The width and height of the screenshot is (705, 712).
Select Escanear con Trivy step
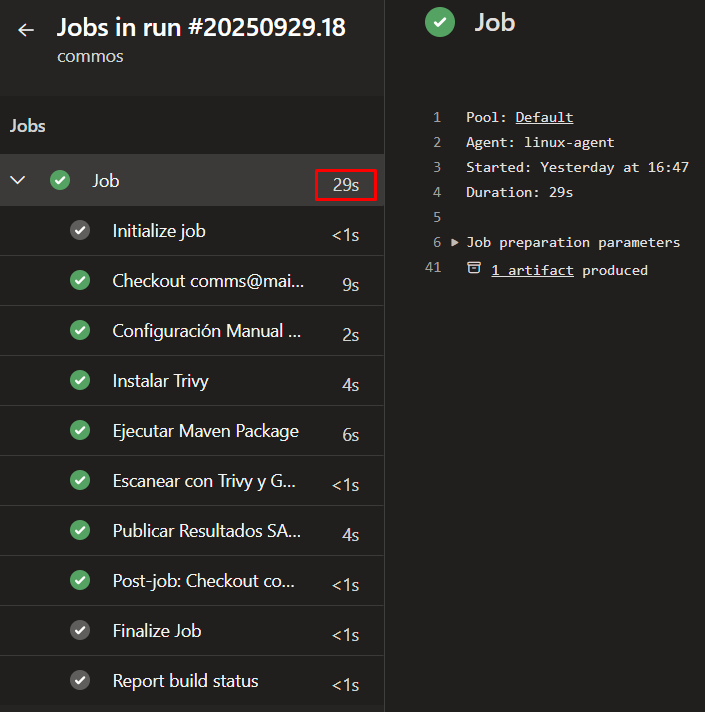[x=204, y=481]
